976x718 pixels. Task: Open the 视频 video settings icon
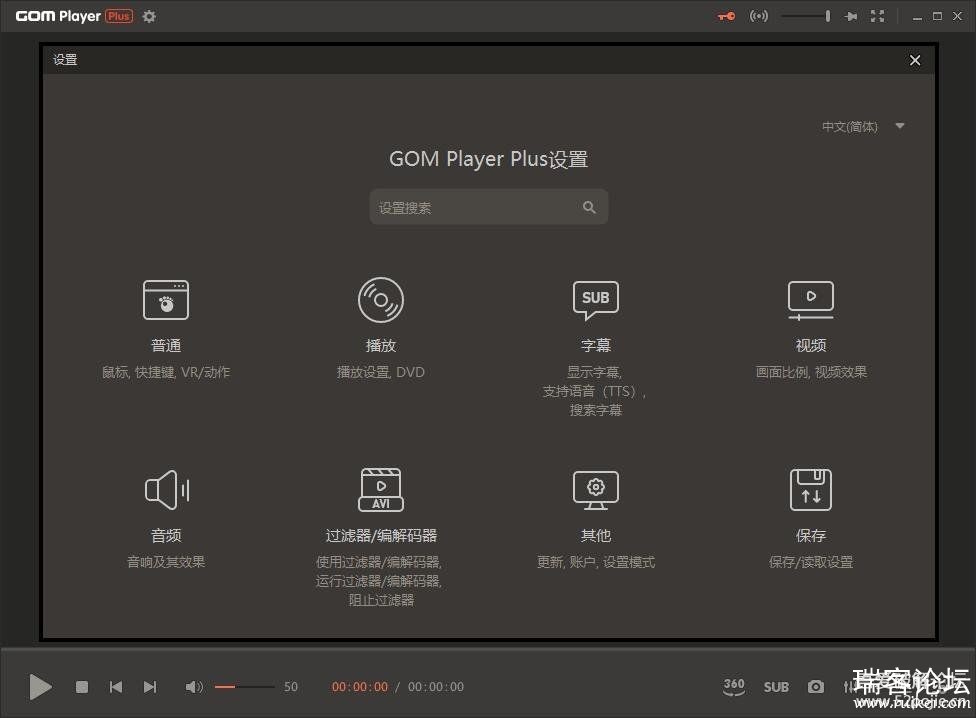[x=810, y=300]
